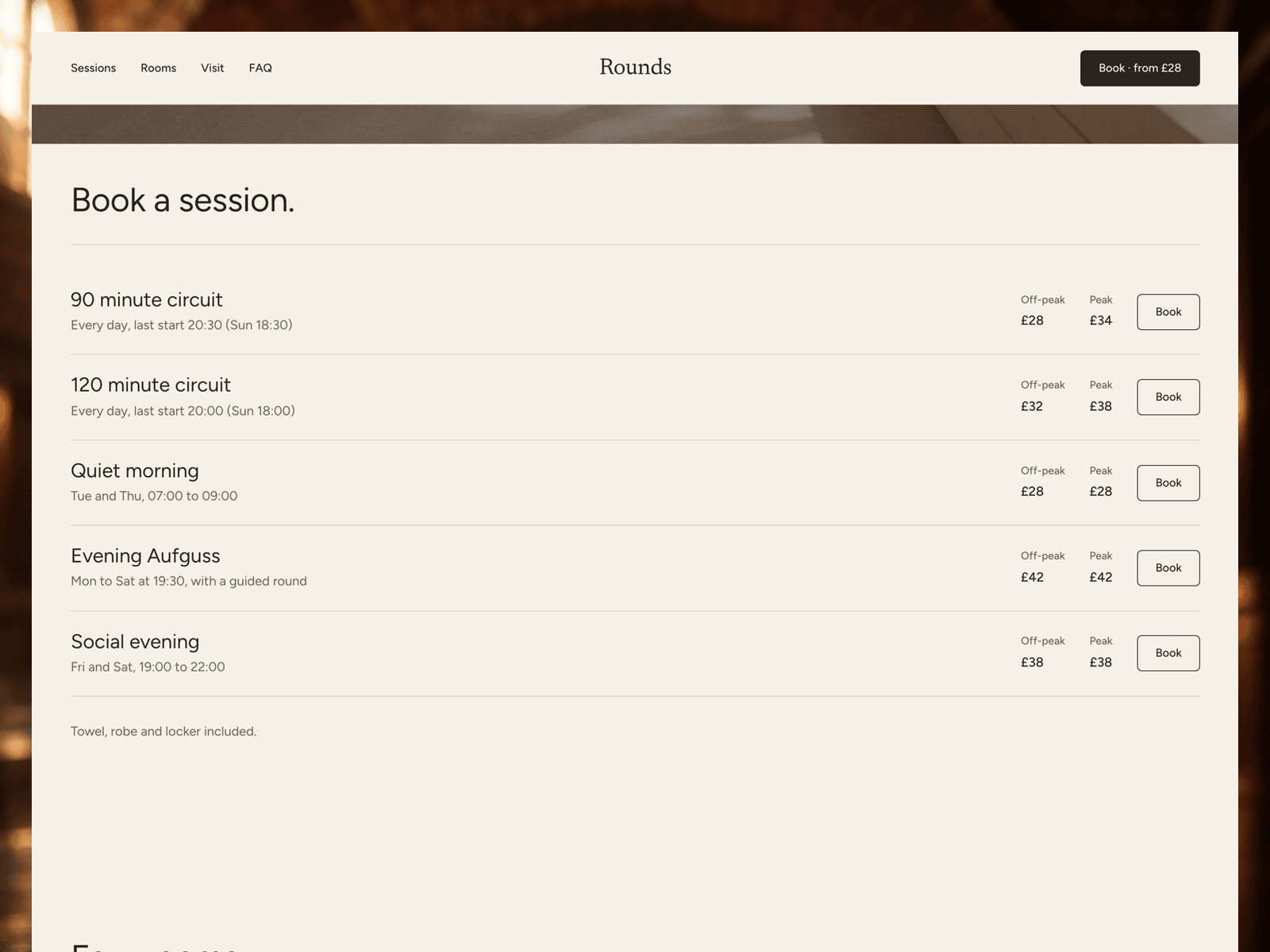Click 'Every day, last start 20:30 (Sun 18:30)'
This screenshot has height=952, width=1270.
182,325
